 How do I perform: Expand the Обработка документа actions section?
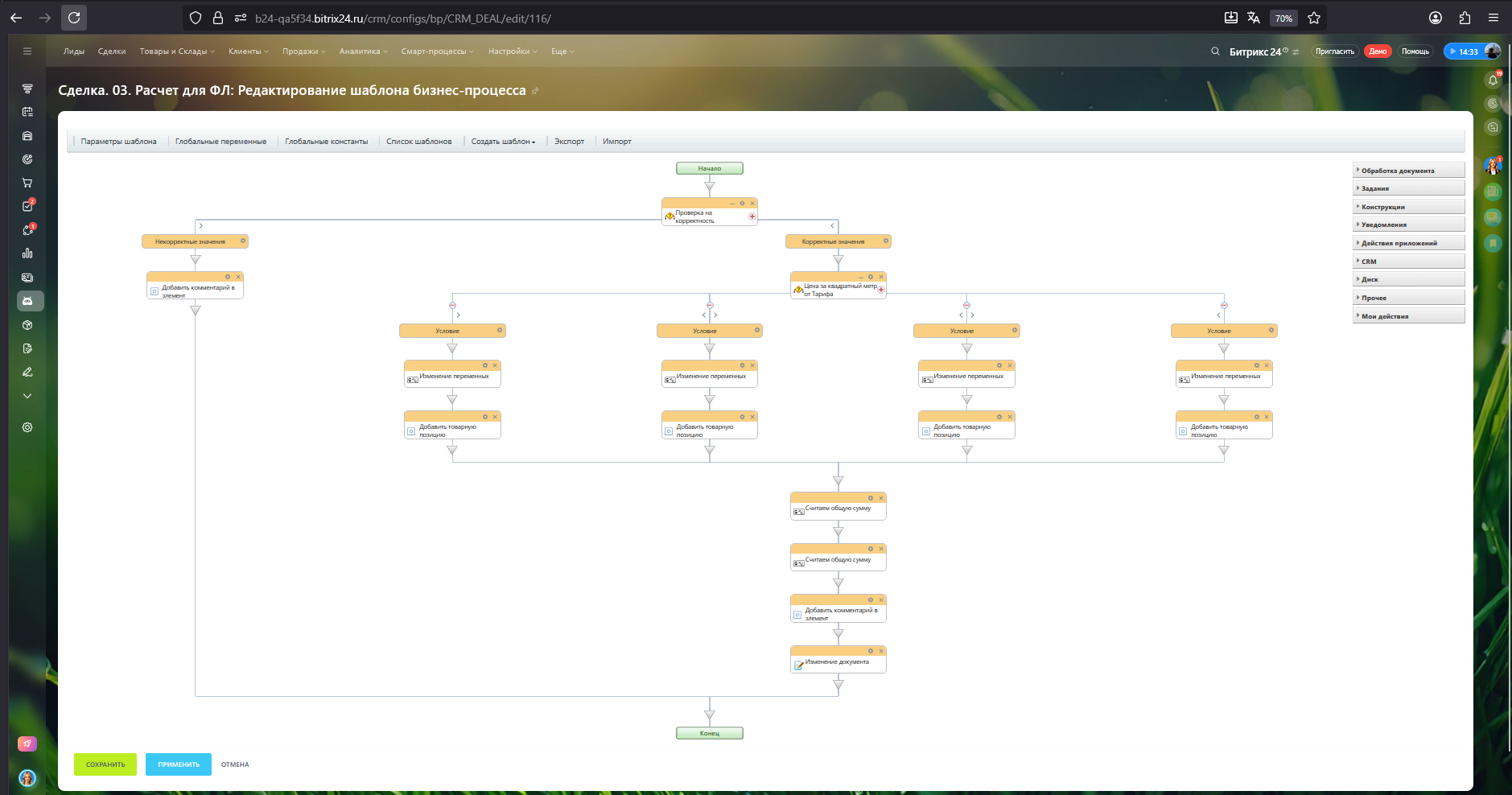pos(1408,171)
